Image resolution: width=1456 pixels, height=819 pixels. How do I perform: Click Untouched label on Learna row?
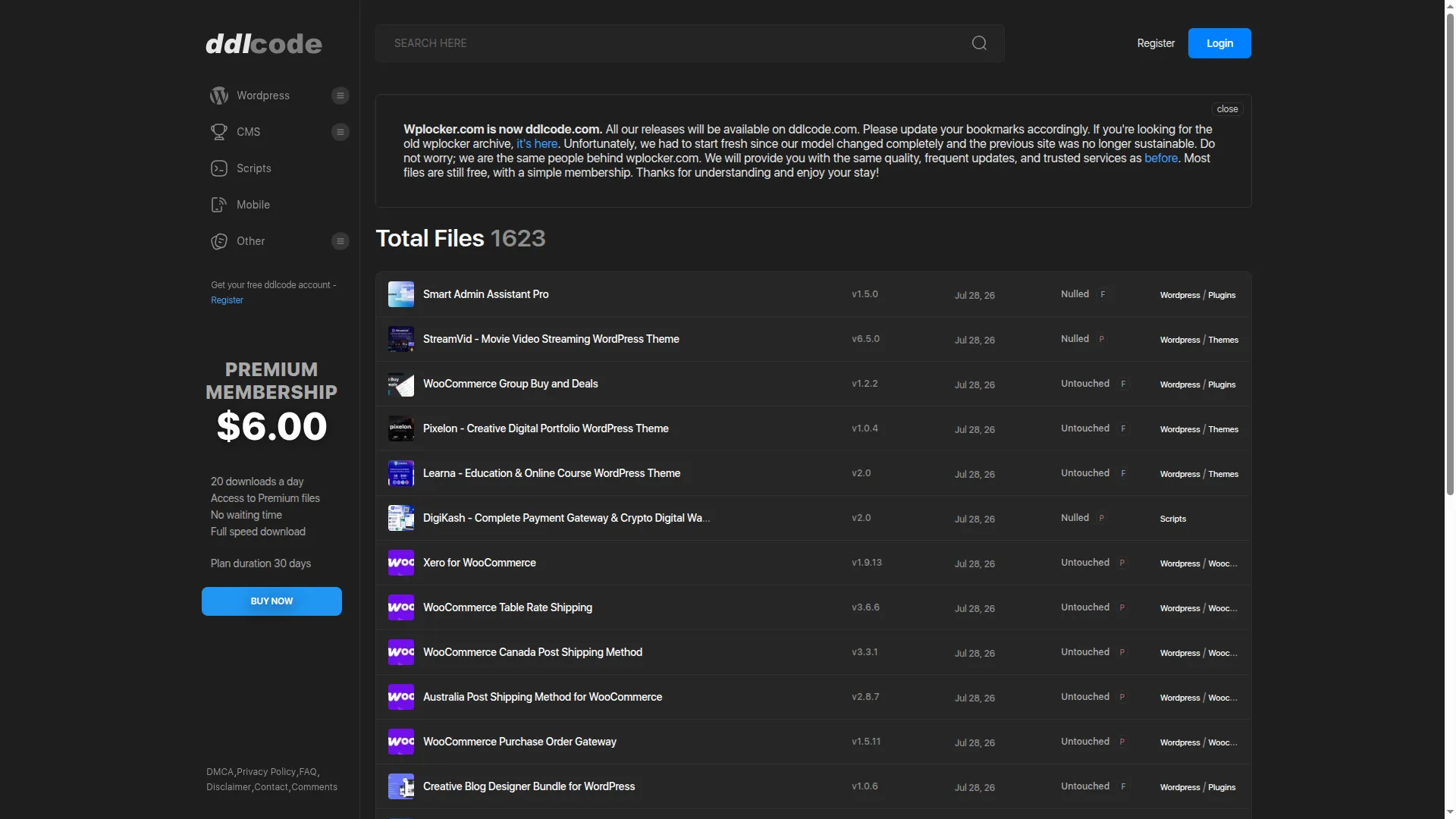click(x=1085, y=473)
